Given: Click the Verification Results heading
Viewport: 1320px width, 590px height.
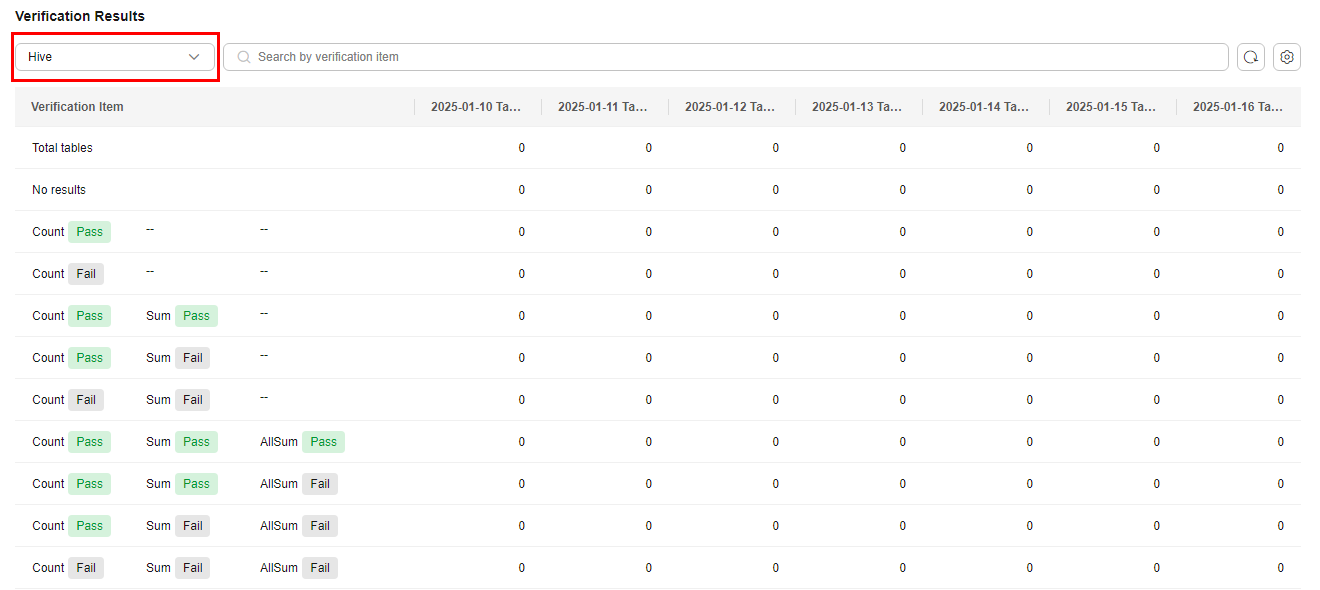Looking at the screenshot, I should click(x=80, y=16).
